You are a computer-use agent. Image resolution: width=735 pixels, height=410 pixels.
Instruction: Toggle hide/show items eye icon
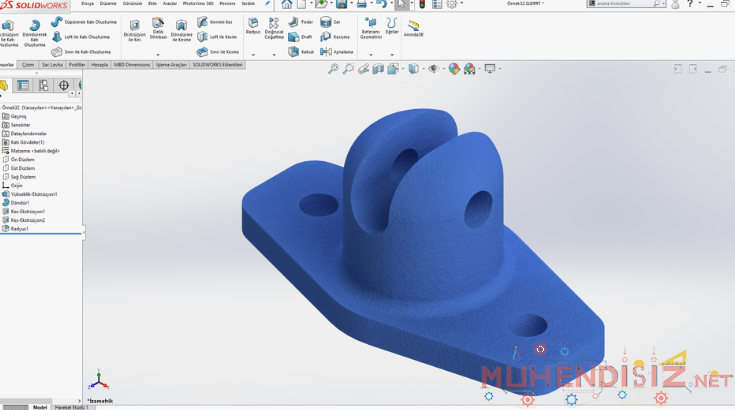coord(433,69)
